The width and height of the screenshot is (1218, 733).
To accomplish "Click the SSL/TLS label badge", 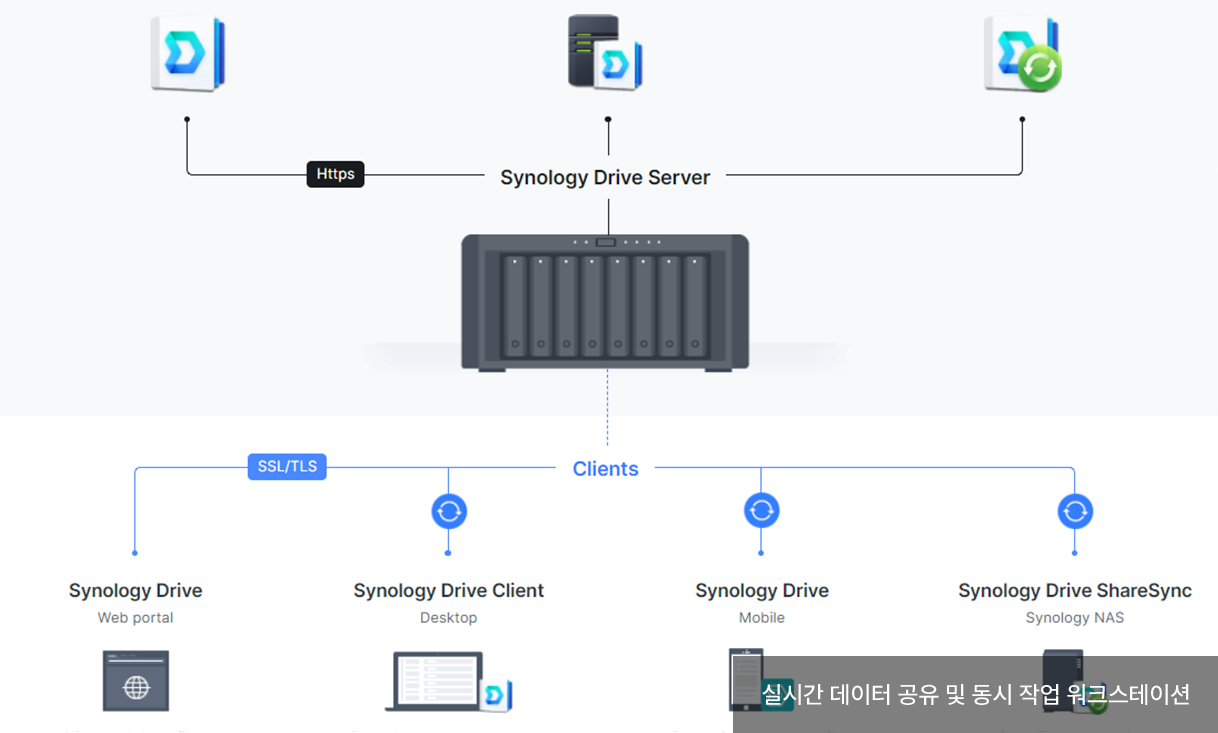I will (287, 467).
